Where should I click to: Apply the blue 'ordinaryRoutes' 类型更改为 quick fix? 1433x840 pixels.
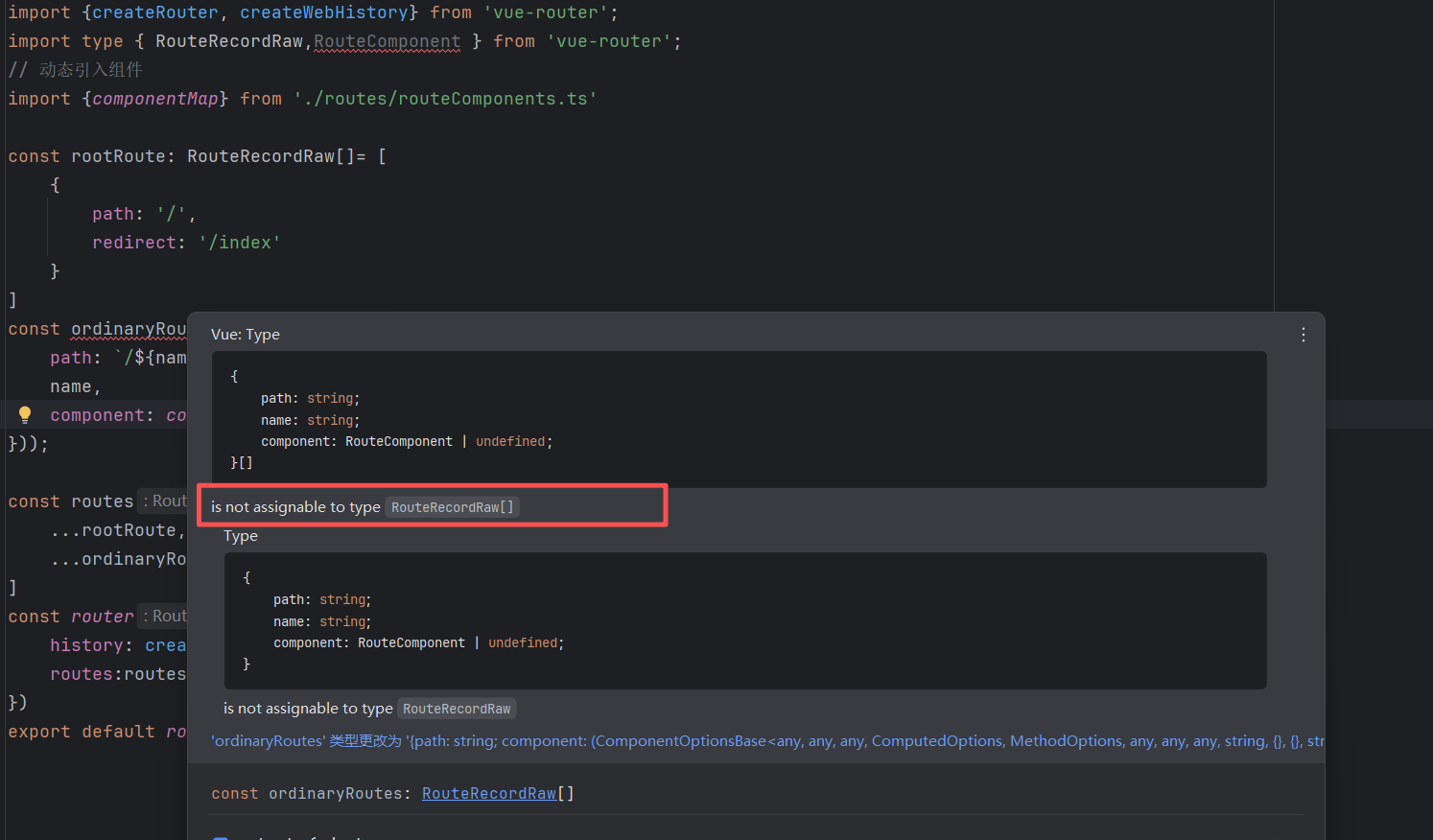[x=767, y=741]
